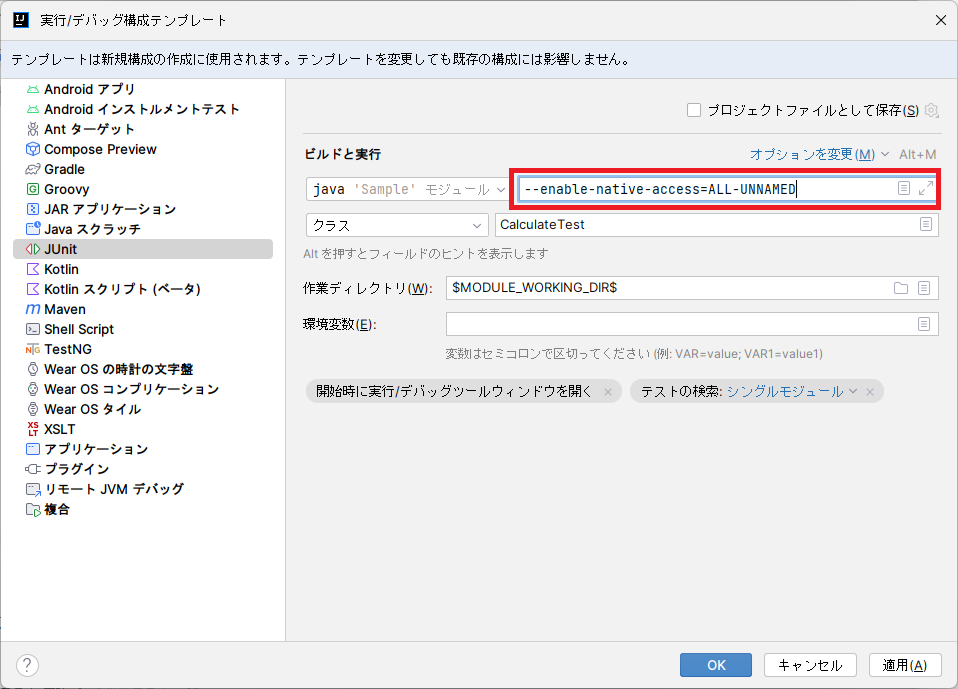Click リモート JVM デバッグ icon
The height and width of the screenshot is (689, 958).
33,489
